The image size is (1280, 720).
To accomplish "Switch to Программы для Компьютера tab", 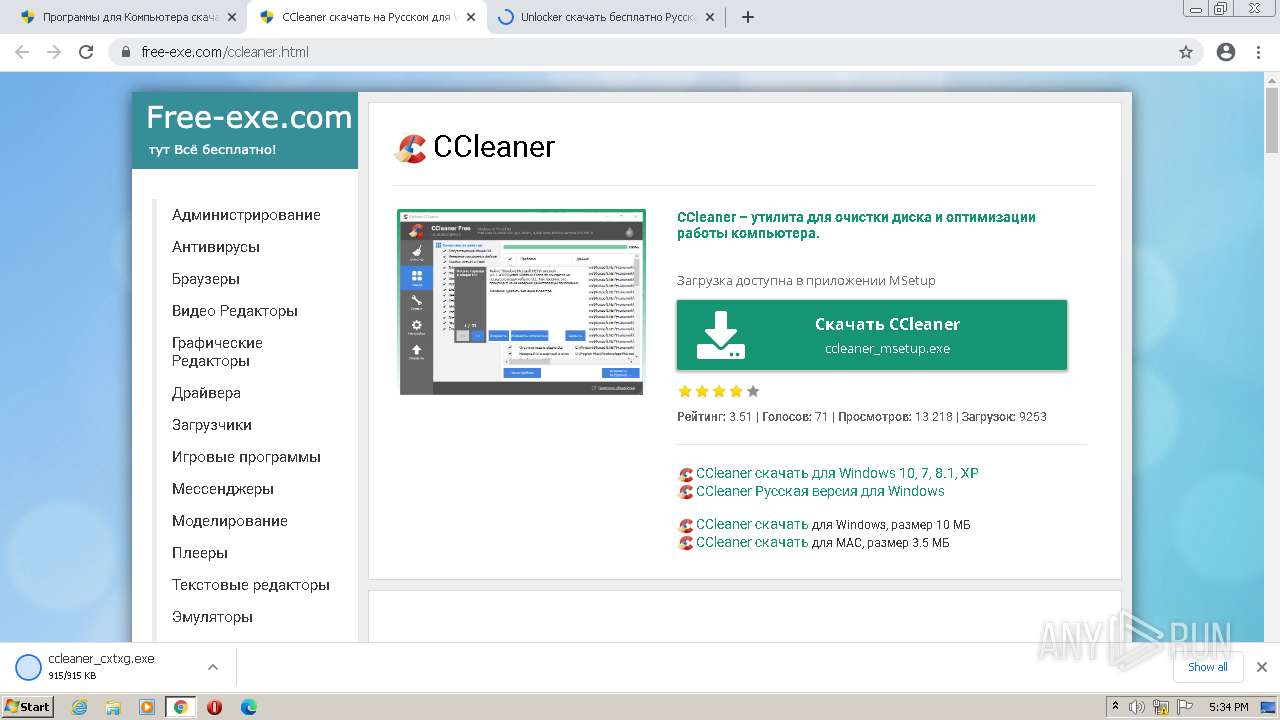I will click(x=130, y=17).
